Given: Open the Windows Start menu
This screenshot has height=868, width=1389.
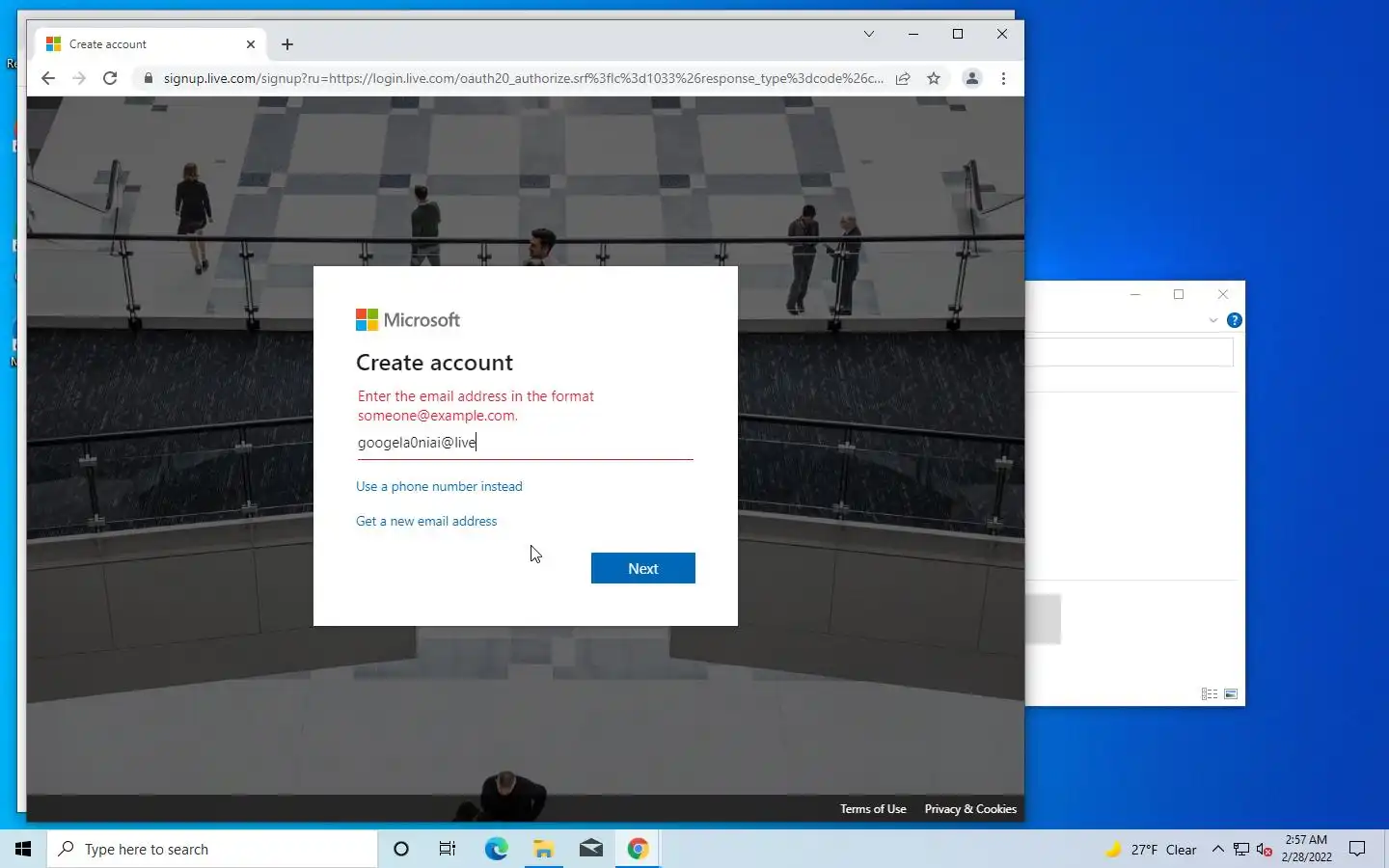Looking at the screenshot, I should [23, 849].
